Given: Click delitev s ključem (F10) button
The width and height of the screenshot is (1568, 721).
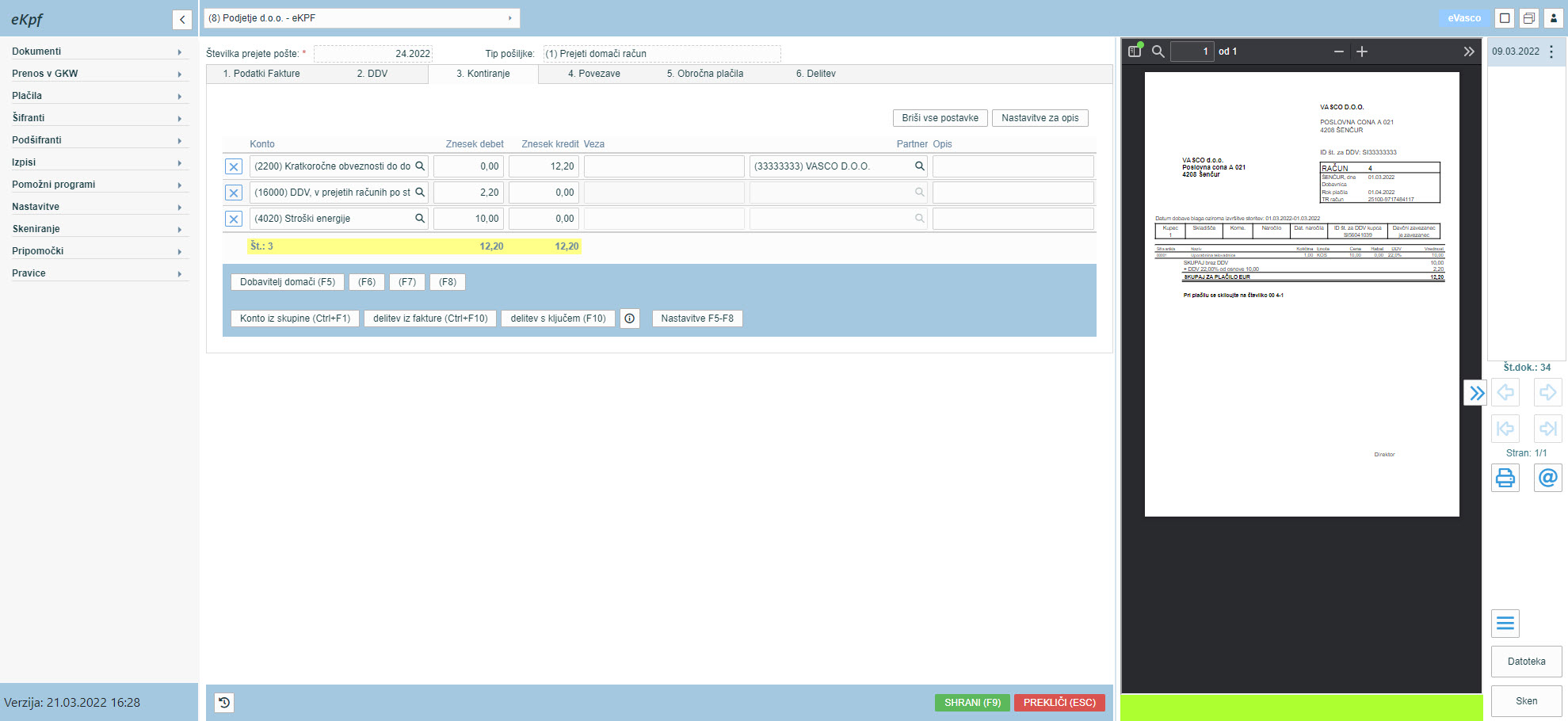Looking at the screenshot, I should pos(558,319).
